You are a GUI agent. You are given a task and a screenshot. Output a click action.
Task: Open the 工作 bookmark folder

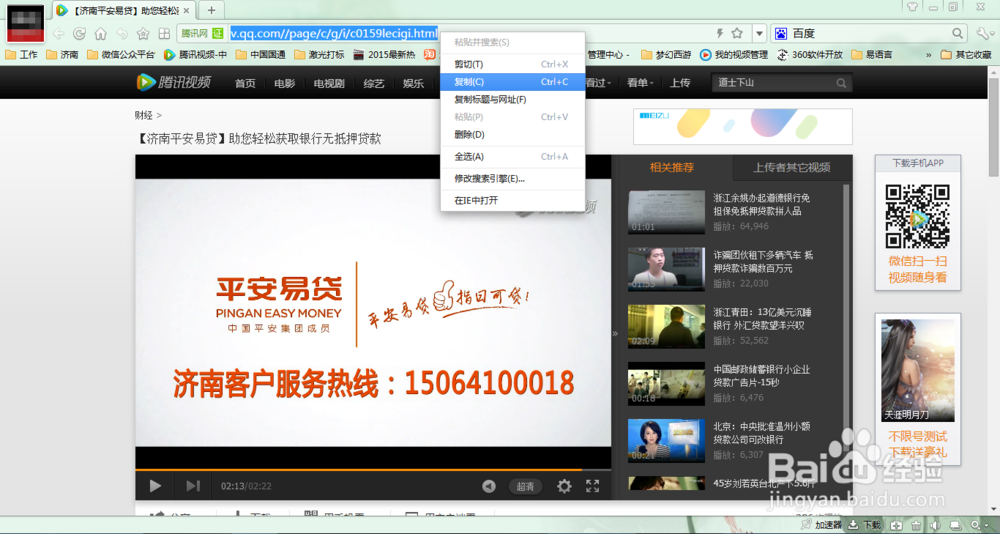pyautogui.click(x=21, y=55)
